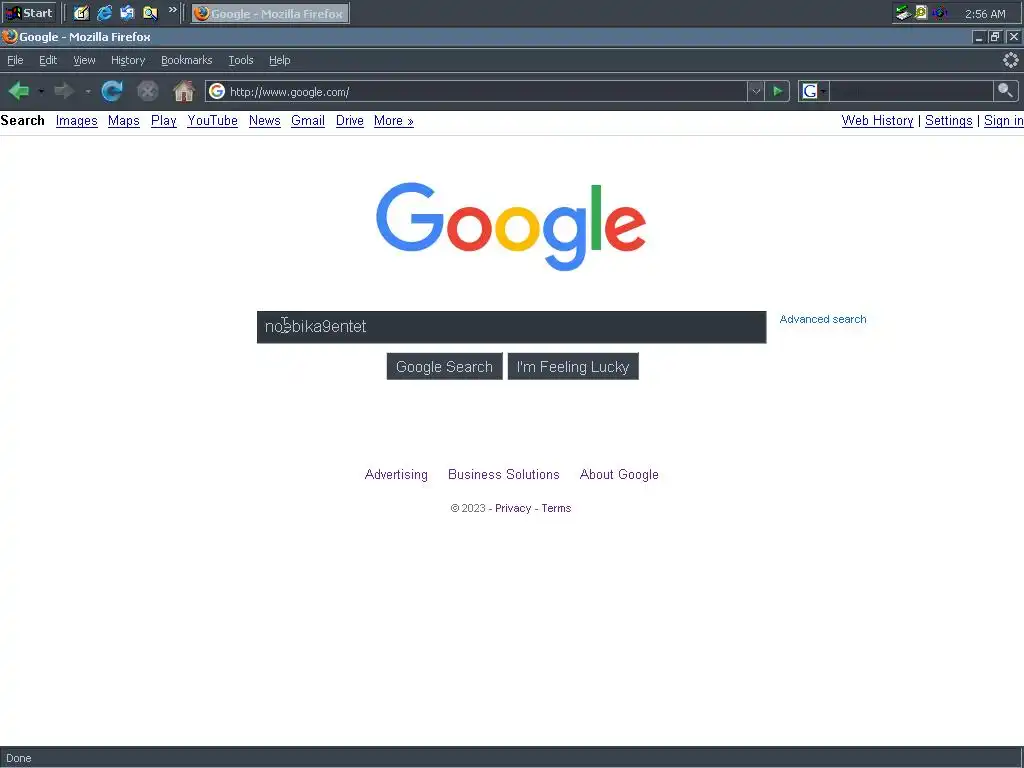Open the History menu
Screen dimensions: 1024x768
(x=128, y=60)
